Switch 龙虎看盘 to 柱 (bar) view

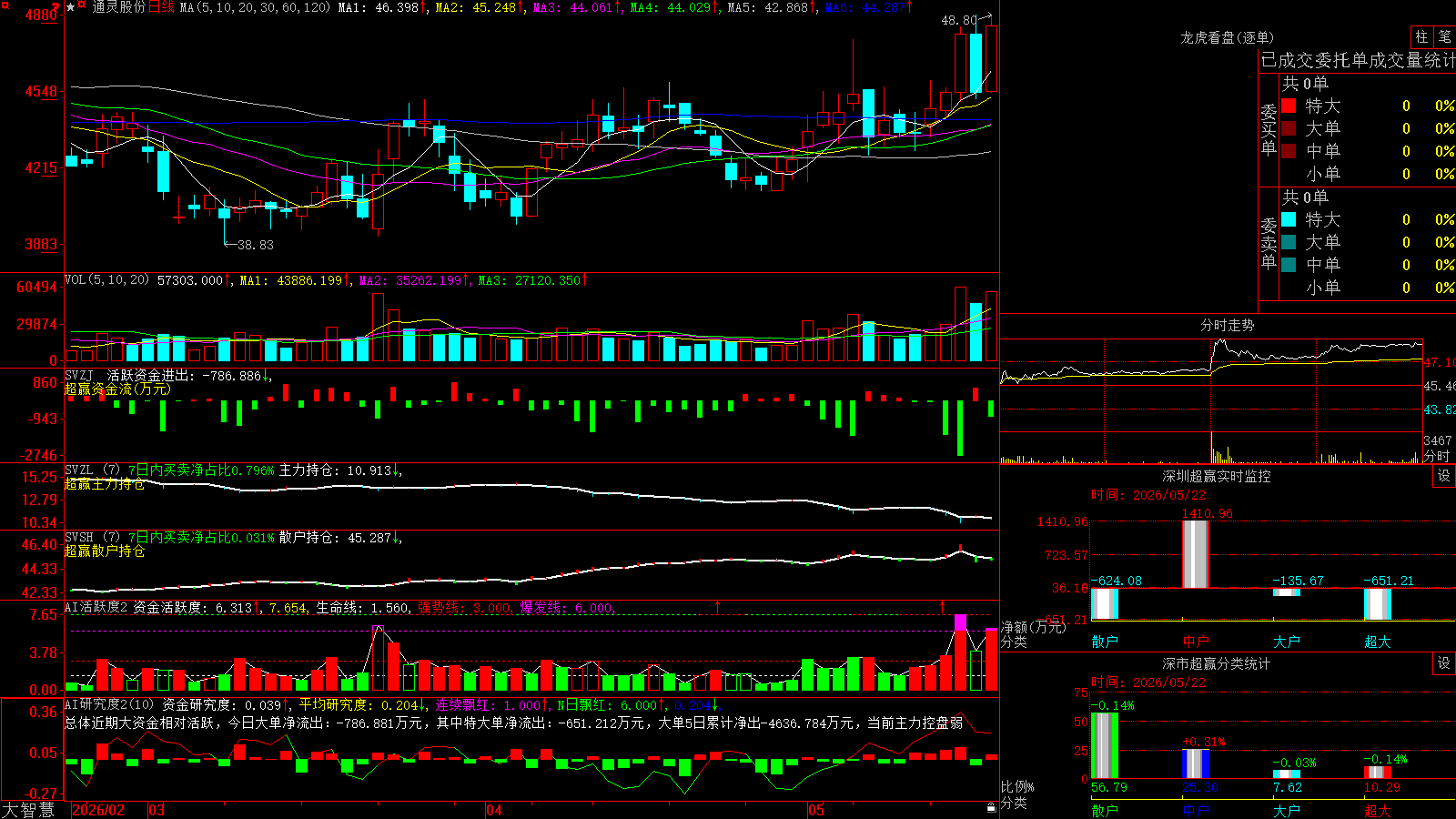click(1421, 37)
